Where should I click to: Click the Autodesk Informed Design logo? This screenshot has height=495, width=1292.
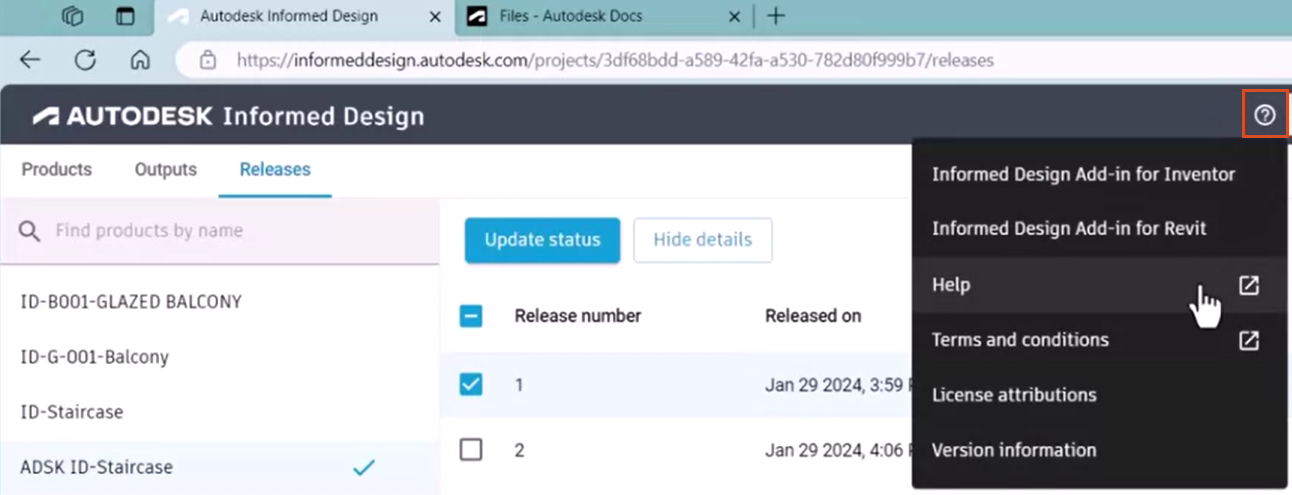[x=228, y=116]
